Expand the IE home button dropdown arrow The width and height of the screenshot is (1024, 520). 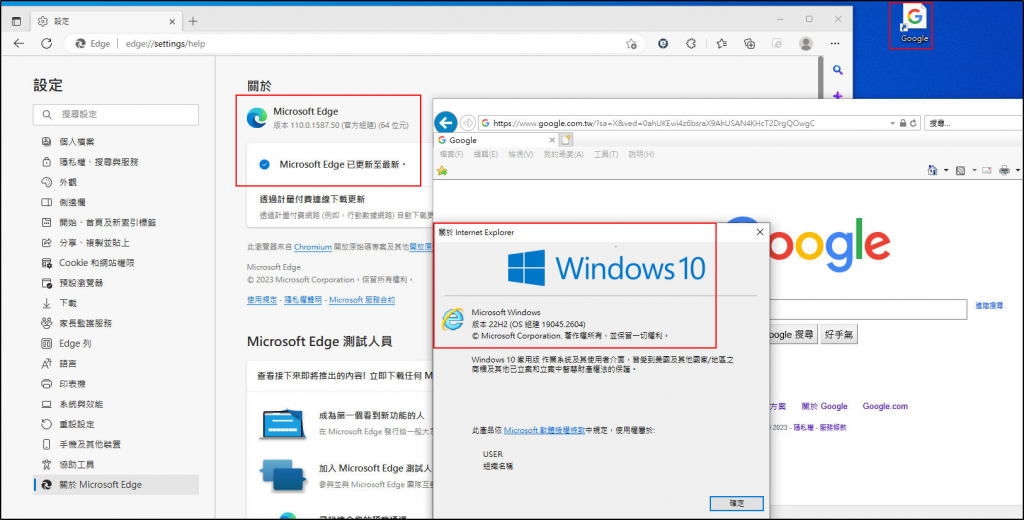pos(946,171)
